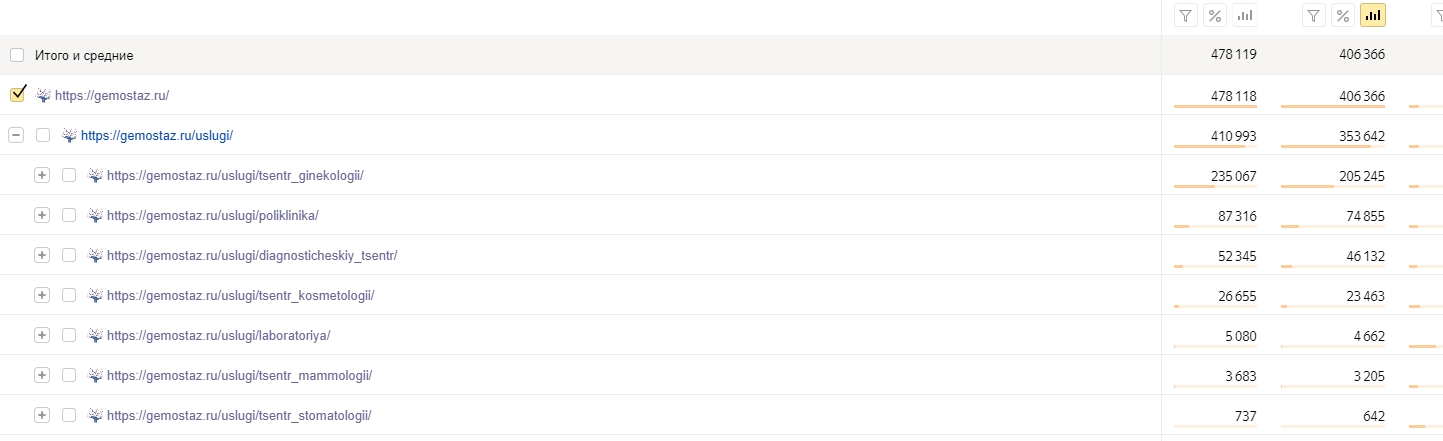
Task: Check the box for the poliklinika row
Action: 69,215
